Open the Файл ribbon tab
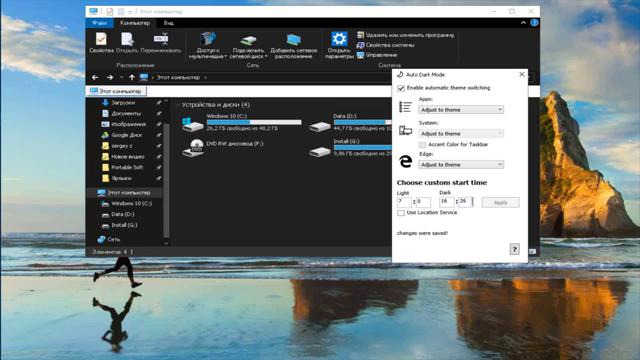The height and width of the screenshot is (360, 640). pyautogui.click(x=100, y=23)
